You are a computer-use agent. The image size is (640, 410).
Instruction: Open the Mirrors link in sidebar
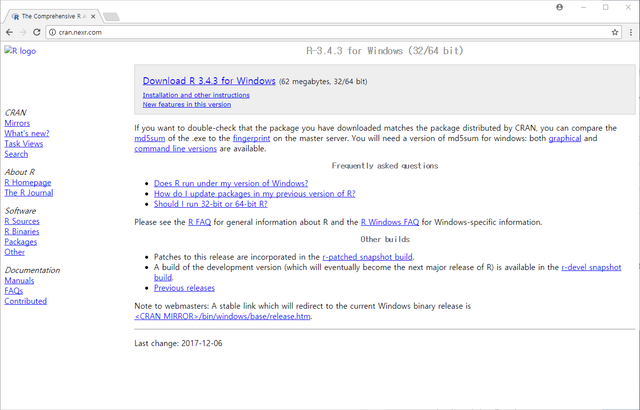click(17, 123)
